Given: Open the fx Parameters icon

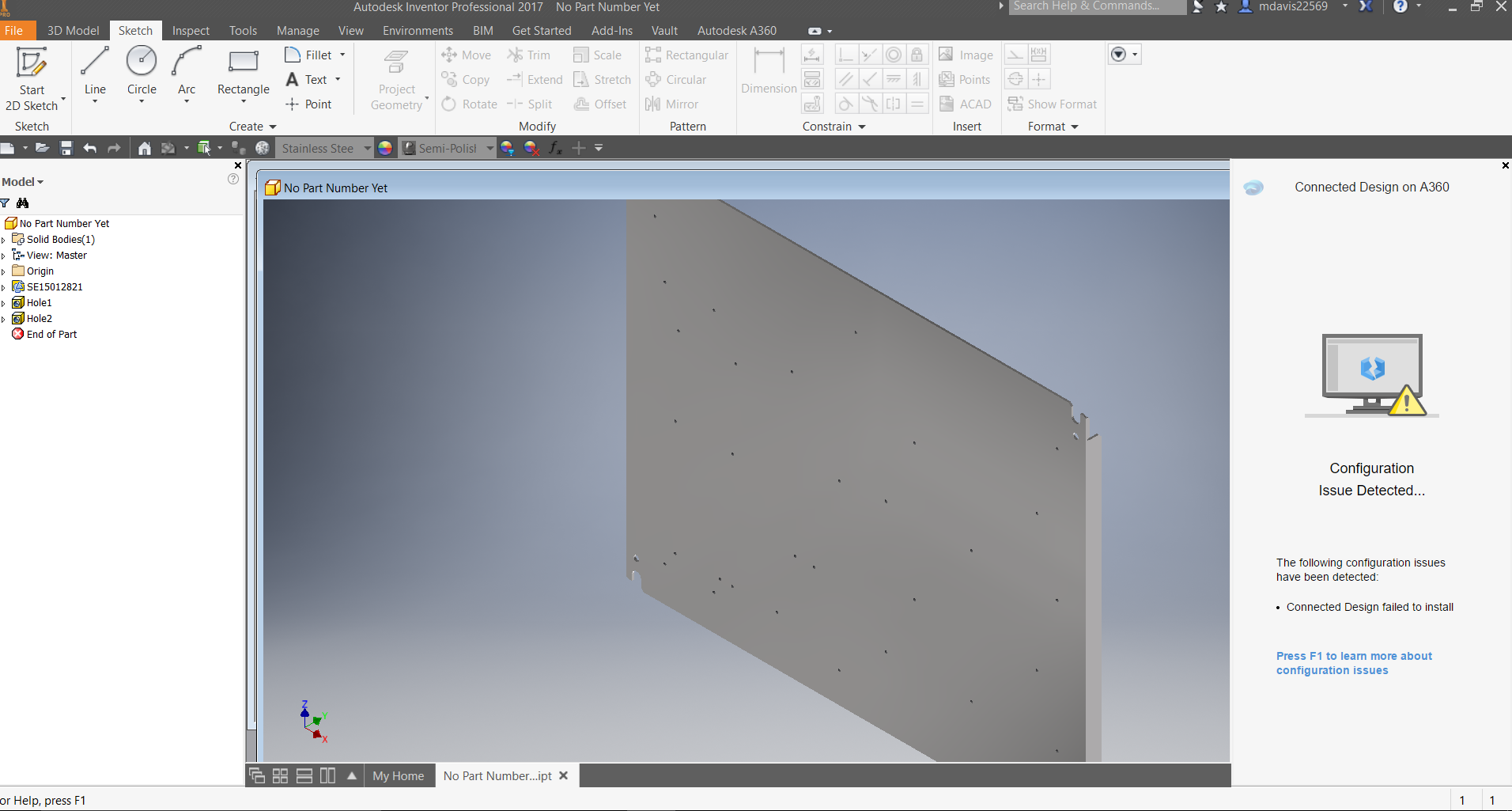Looking at the screenshot, I should pyautogui.click(x=555, y=148).
